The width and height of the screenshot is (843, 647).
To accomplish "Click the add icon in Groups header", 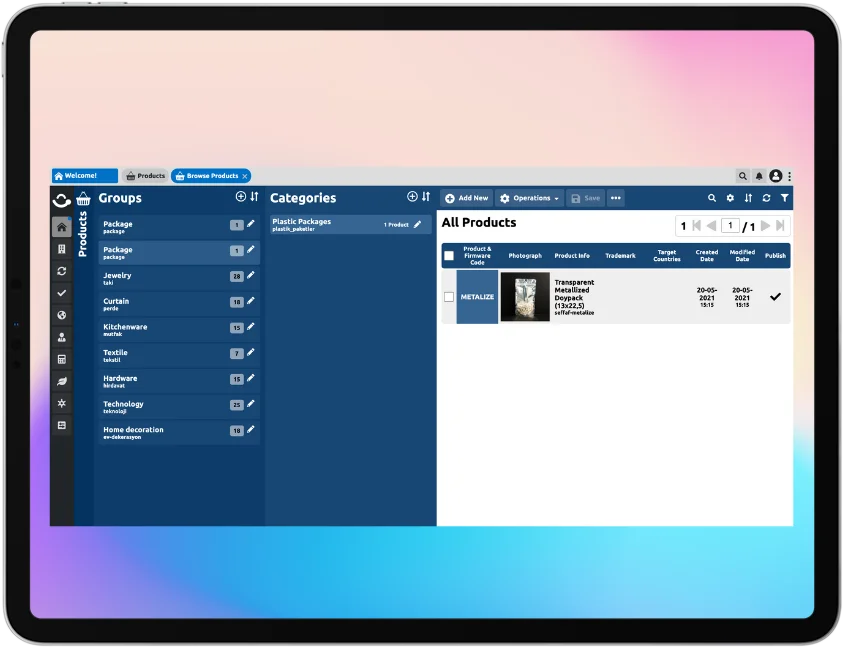I will point(240,197).
